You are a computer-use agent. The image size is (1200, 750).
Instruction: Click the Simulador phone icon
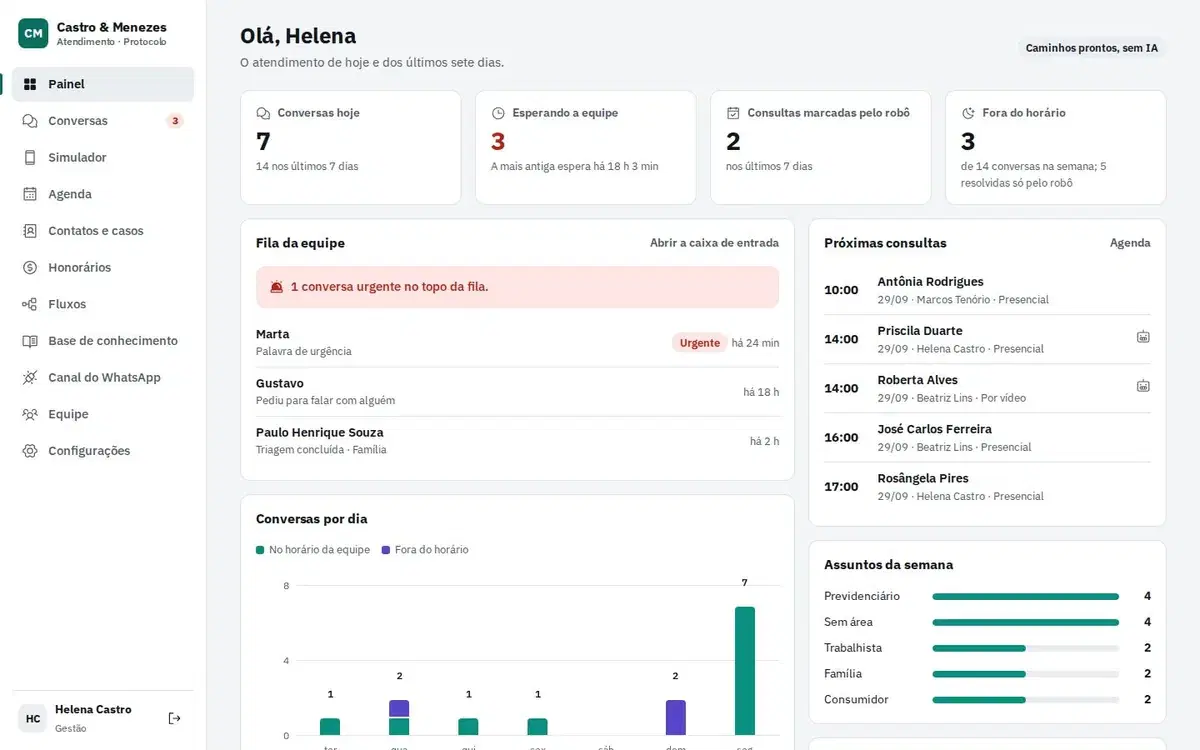click(30, 158)
